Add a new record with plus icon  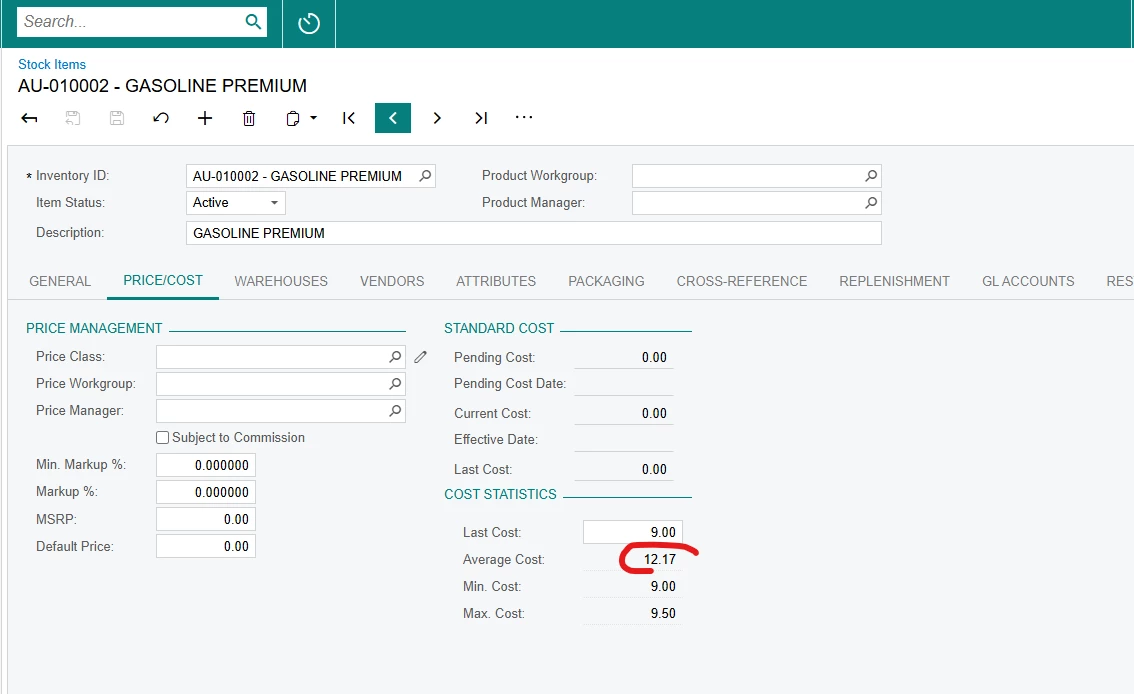click(x=205, y=118)
